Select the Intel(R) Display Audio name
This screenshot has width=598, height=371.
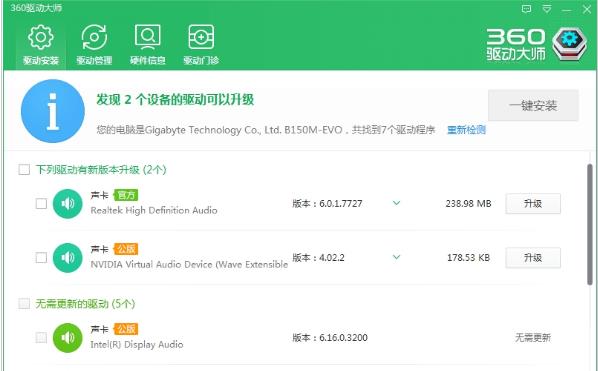pos(137,345)
